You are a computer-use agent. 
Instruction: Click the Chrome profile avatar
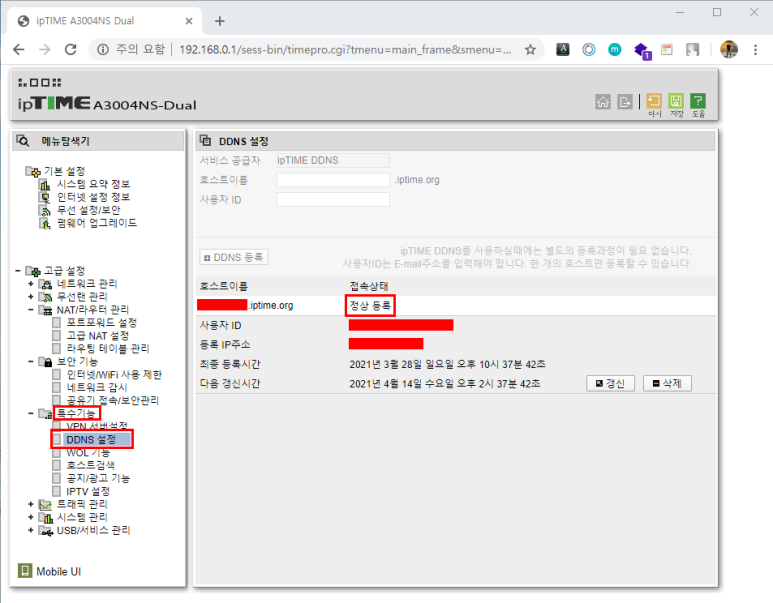tap(729, 49)
